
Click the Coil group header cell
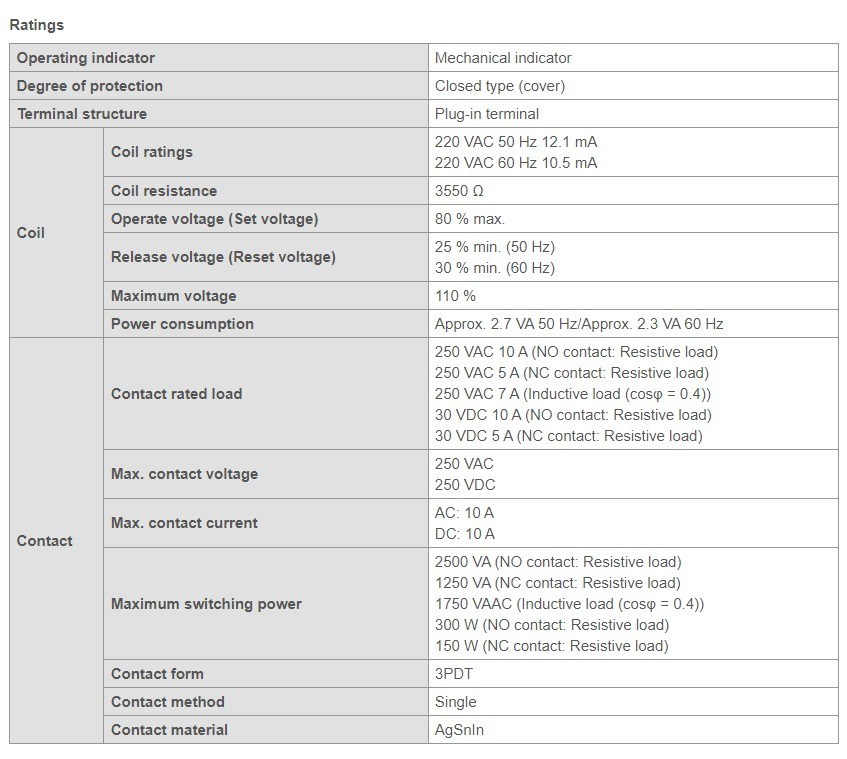[x=31, y=232]
